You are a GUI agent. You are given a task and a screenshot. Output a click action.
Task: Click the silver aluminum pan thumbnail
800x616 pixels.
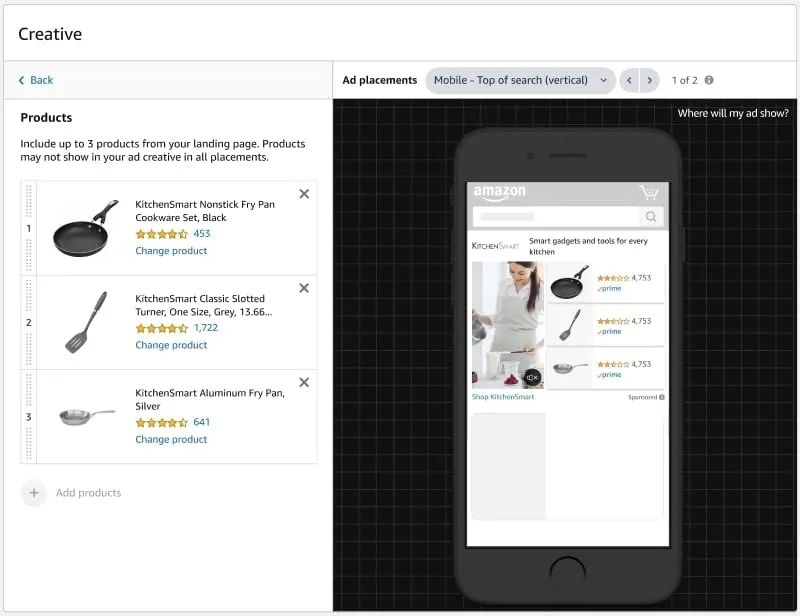point(87,416)
